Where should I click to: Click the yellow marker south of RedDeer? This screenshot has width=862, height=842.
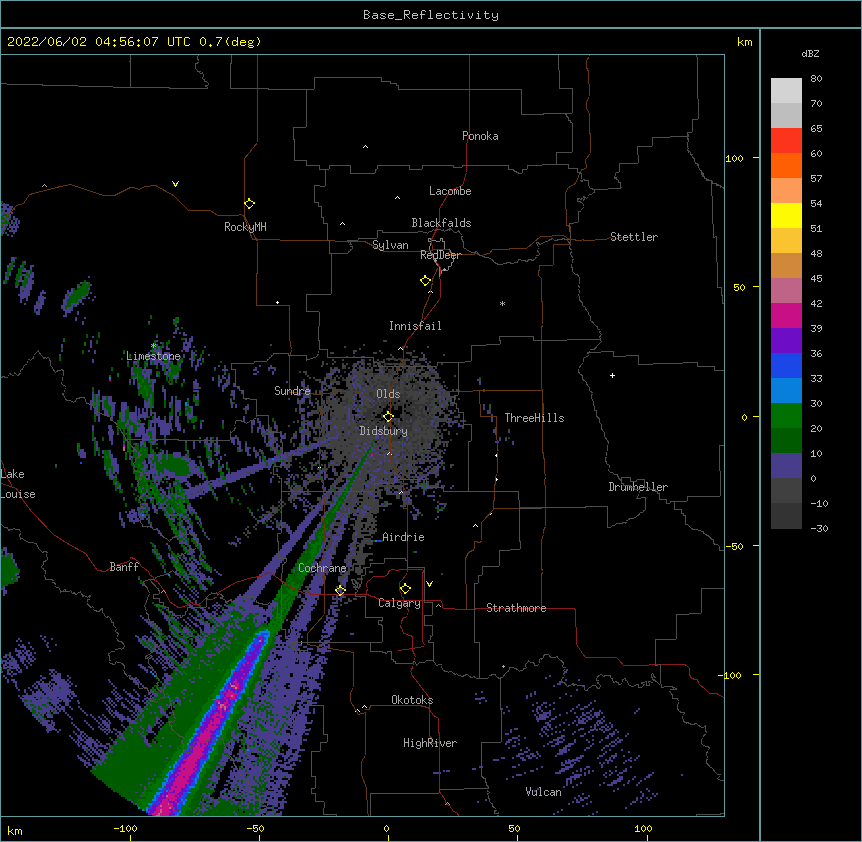pyautogui.click(x=425, y=280)
